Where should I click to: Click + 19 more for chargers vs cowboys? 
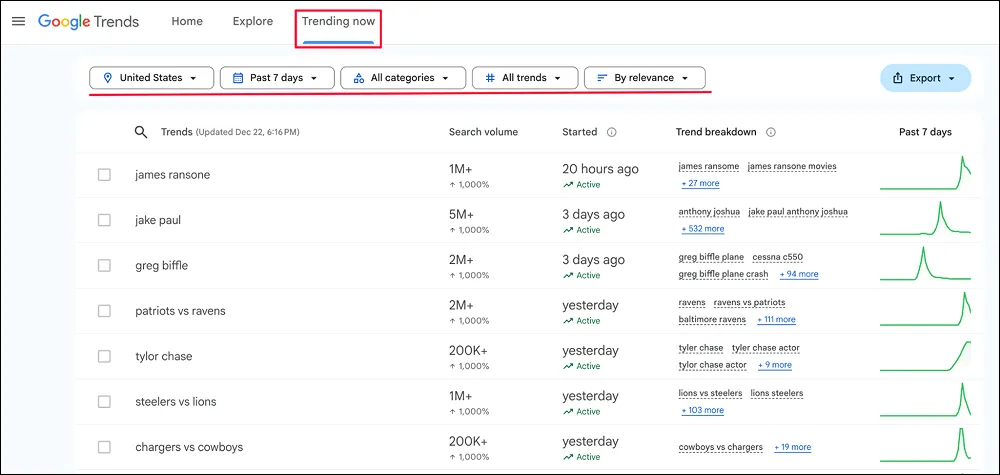click(793, 448)
